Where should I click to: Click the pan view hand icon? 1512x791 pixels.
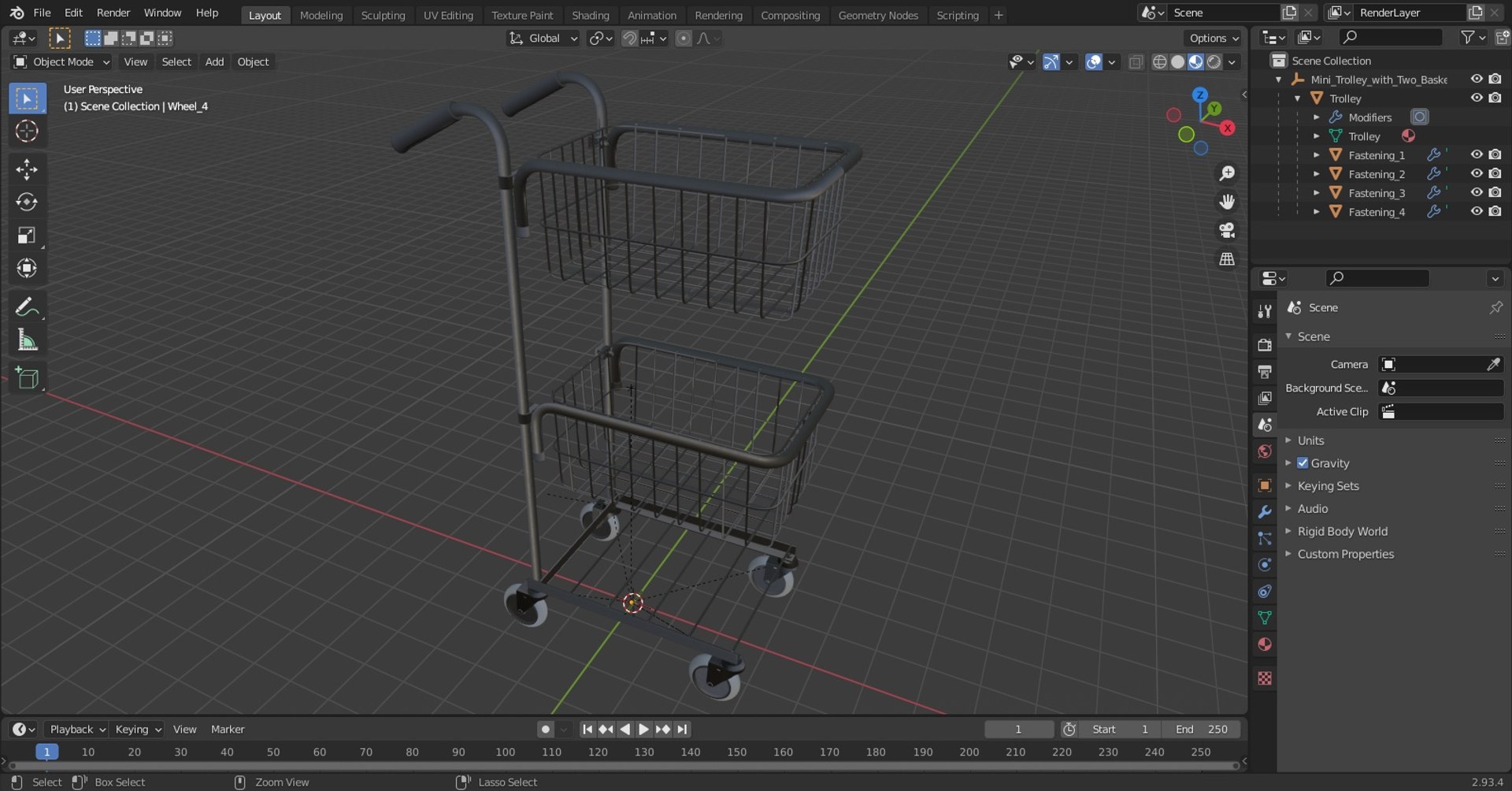point(1227,202)
